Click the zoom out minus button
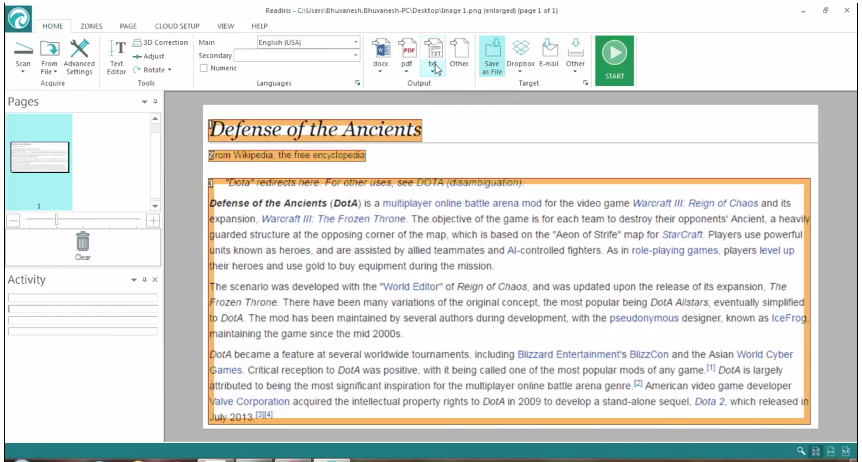 (x=14, y=221)
